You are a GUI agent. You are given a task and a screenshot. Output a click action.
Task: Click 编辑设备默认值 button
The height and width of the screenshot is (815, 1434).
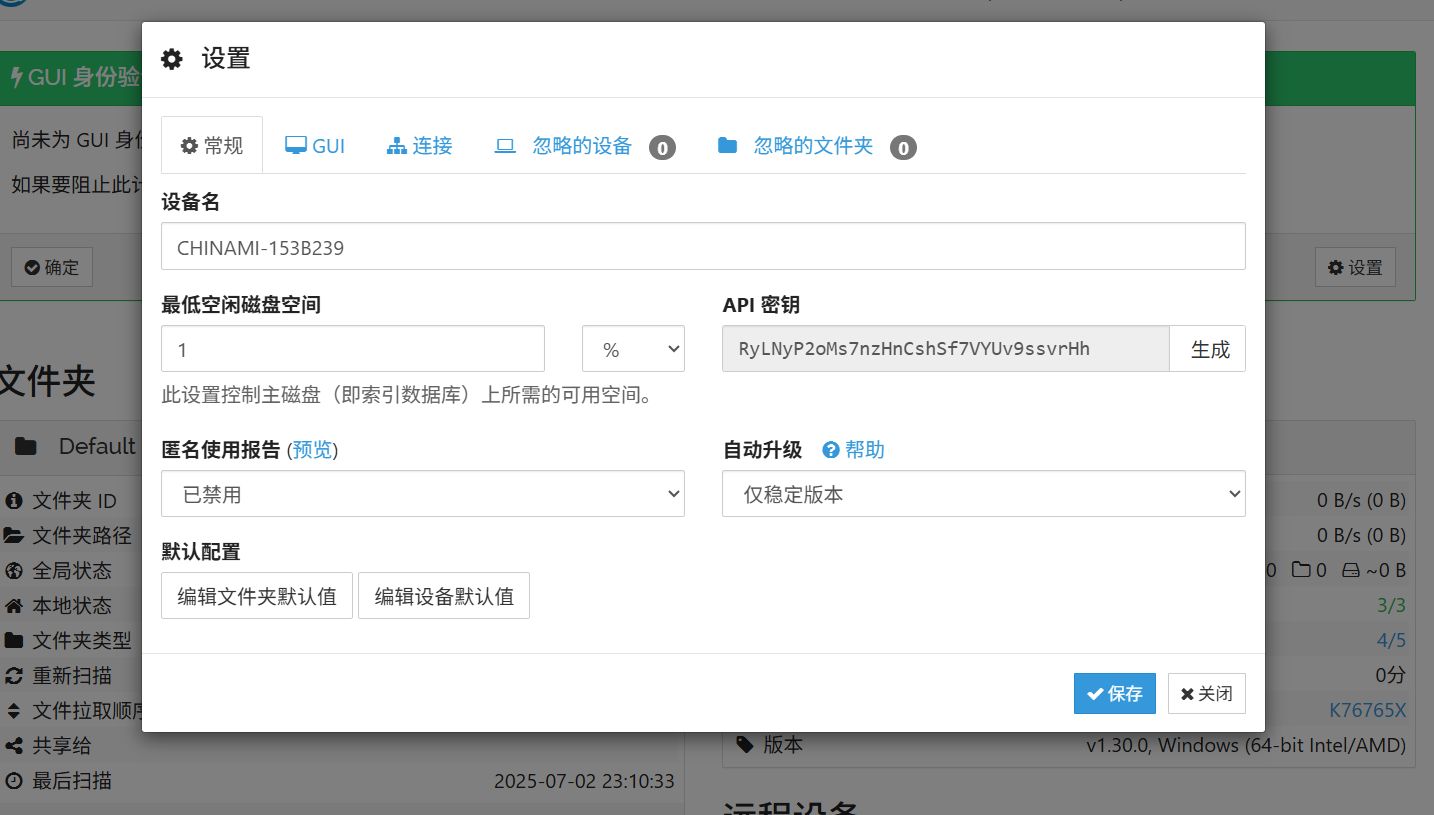click(444, 596)
